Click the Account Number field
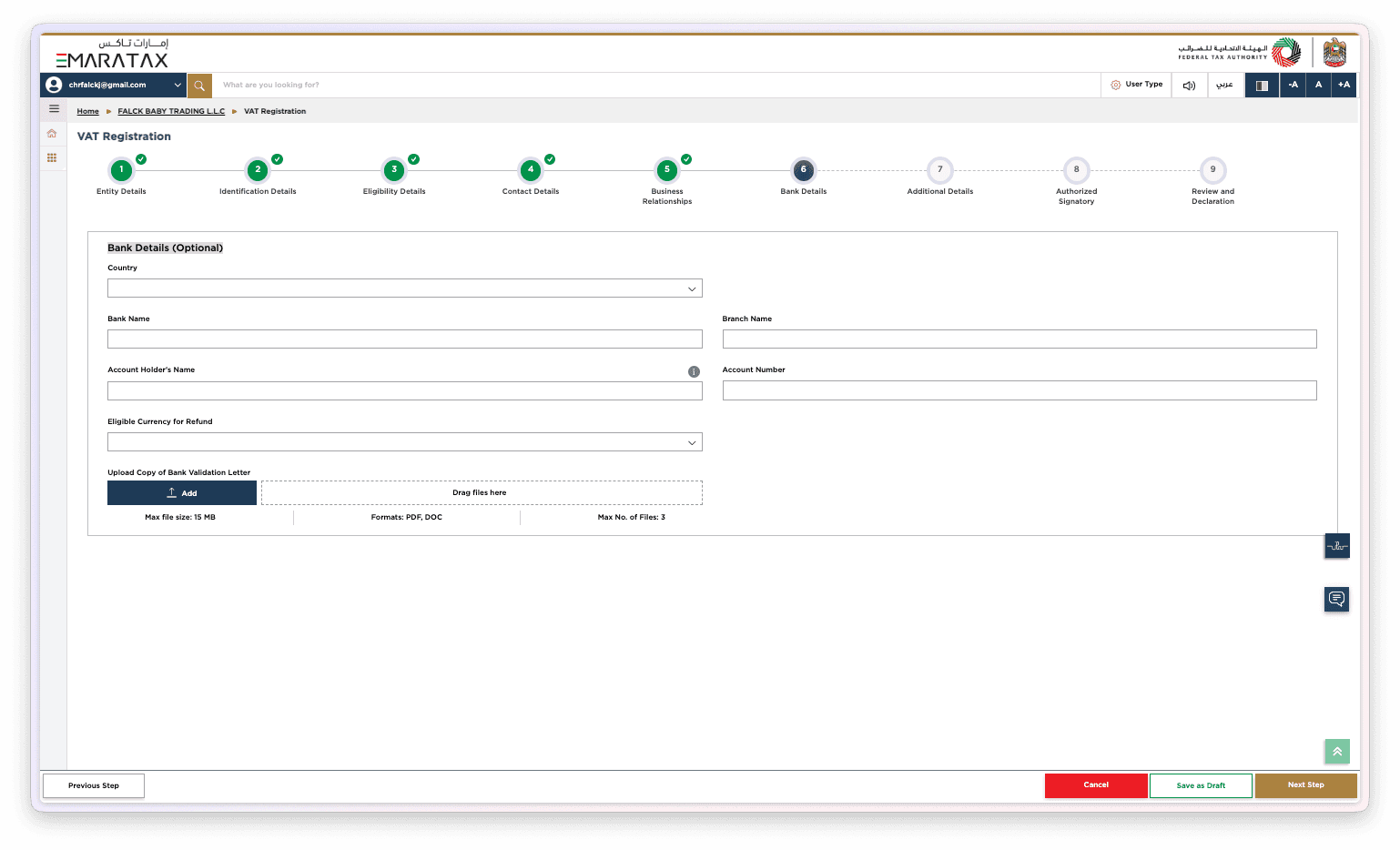Image resolution: width=1400 pixels, height=850 pixels. tap(1020, 390)
